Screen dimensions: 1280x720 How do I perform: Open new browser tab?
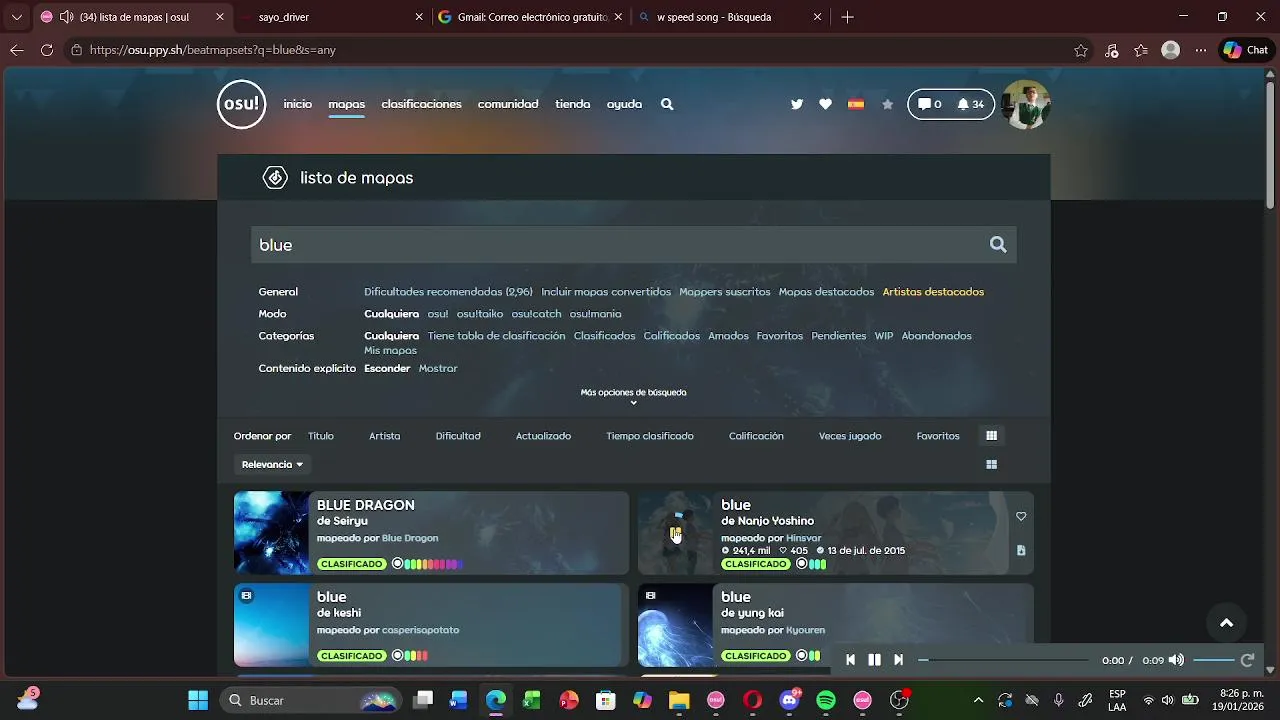point(847,17)
